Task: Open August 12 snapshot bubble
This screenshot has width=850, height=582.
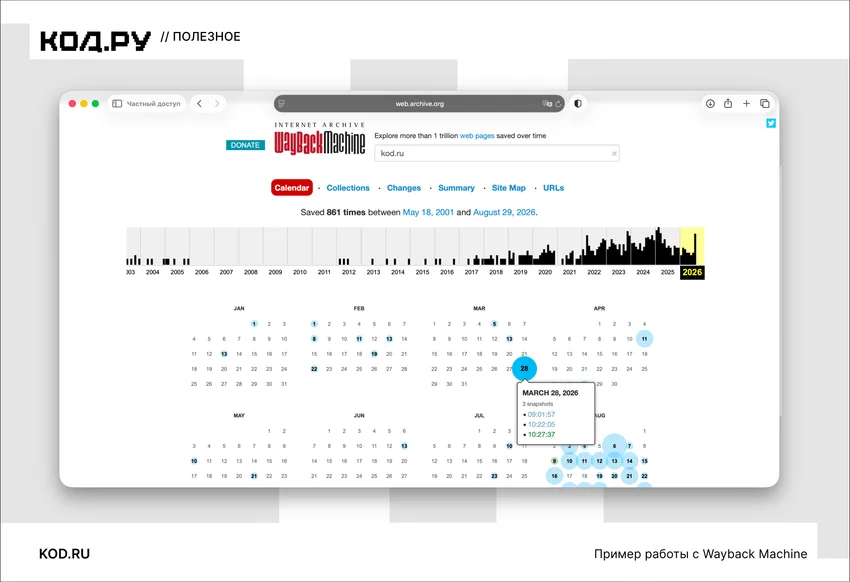Action: click(x=599, y=461)
